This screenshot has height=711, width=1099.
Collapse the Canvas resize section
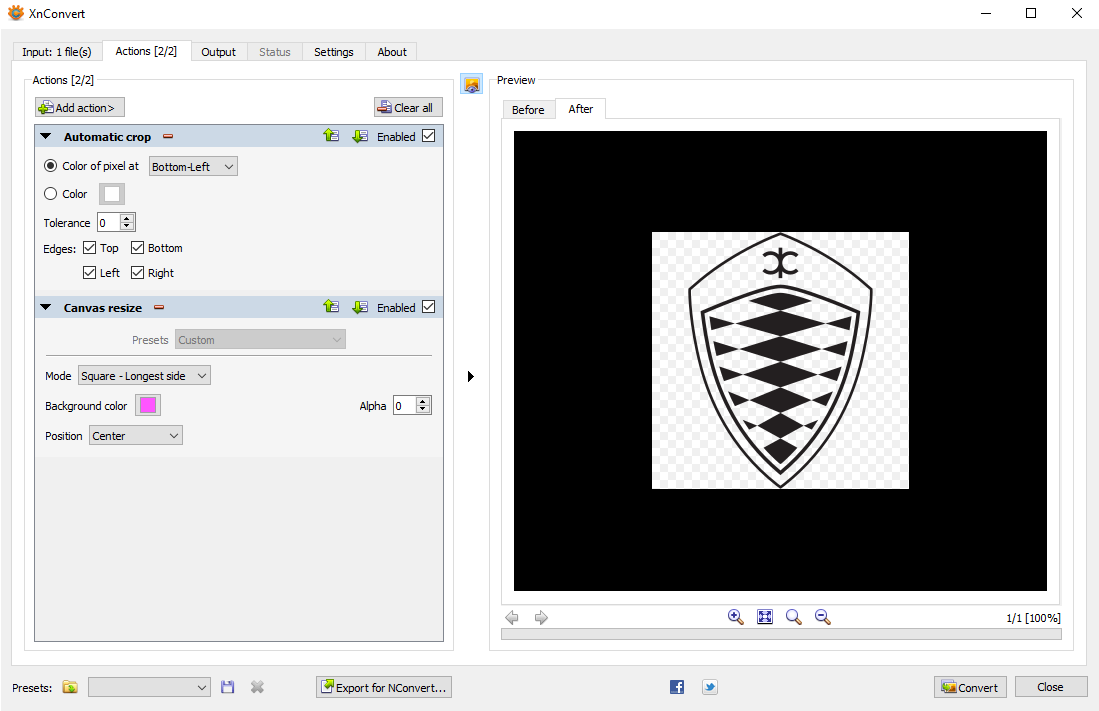[x=46, y=308]
